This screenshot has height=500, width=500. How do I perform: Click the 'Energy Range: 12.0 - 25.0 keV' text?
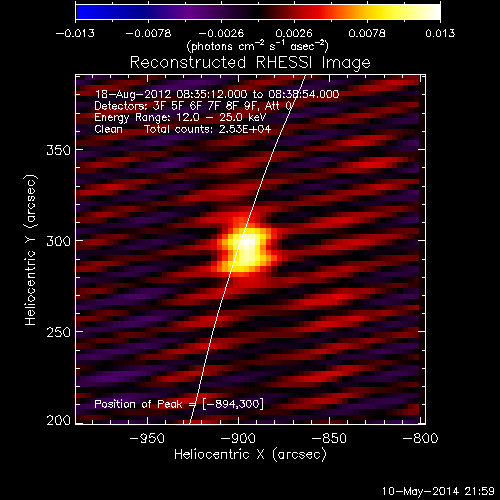coord(180,117)
